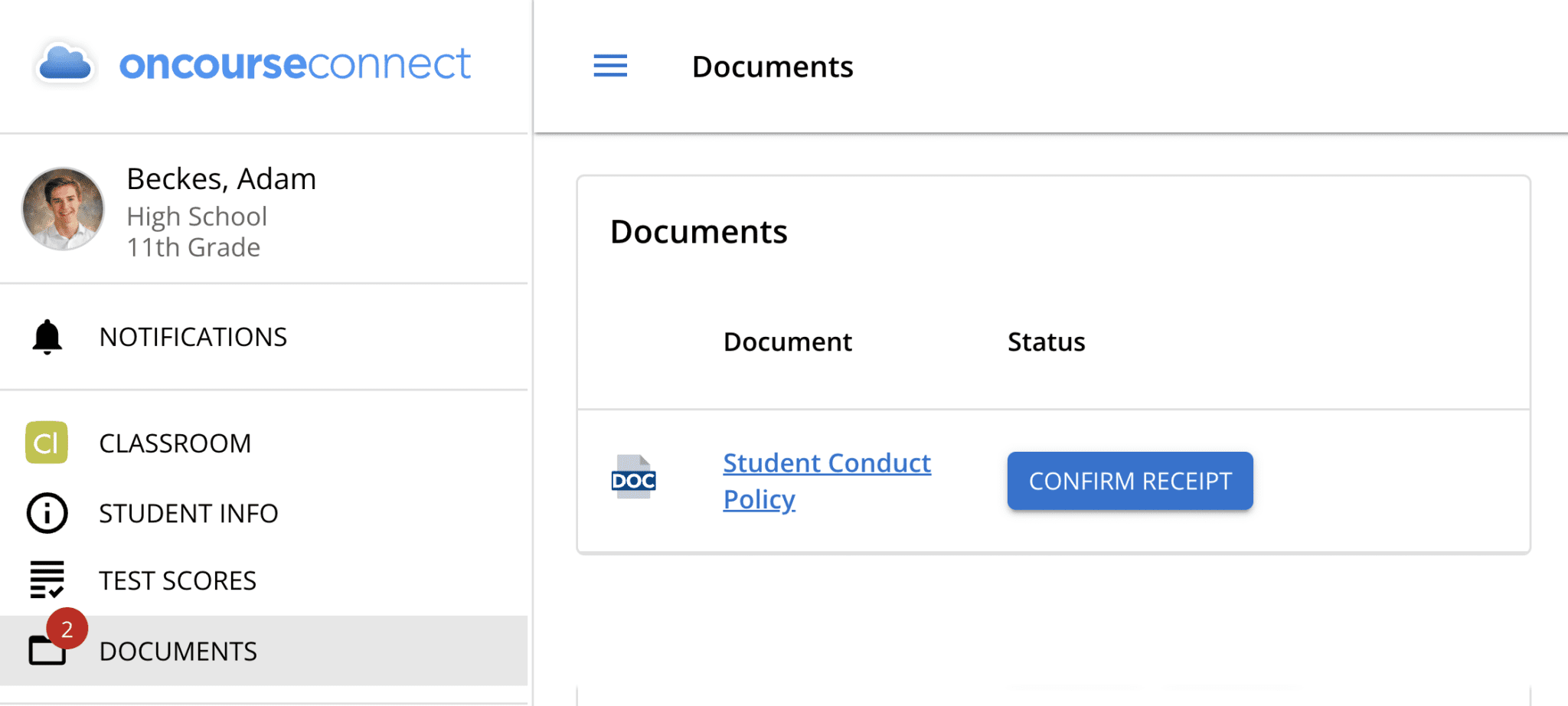Select the DOCUMENTS sidebar label
Screen dimensions: 1568x706
coord(178,652)
